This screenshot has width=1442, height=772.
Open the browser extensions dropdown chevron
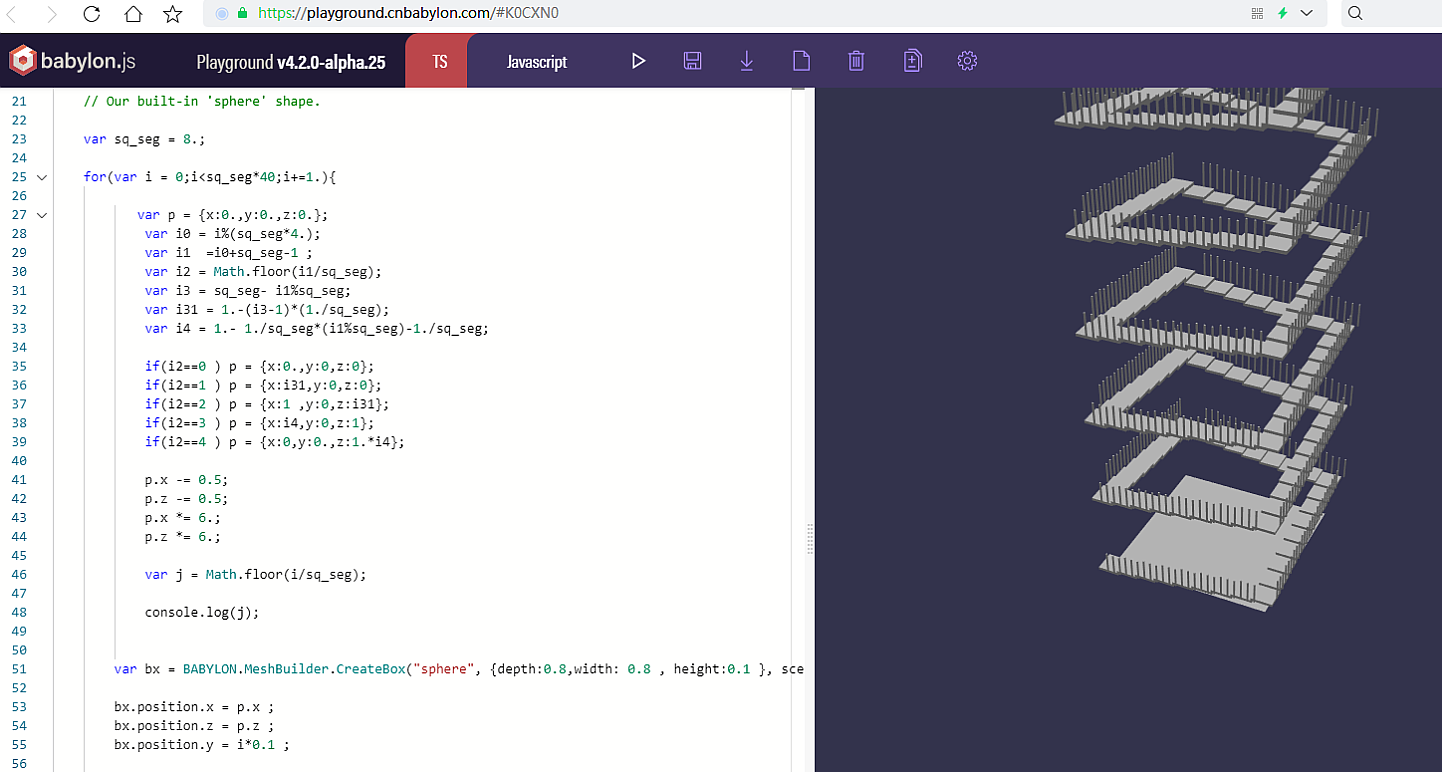(x=1306, y=13)
